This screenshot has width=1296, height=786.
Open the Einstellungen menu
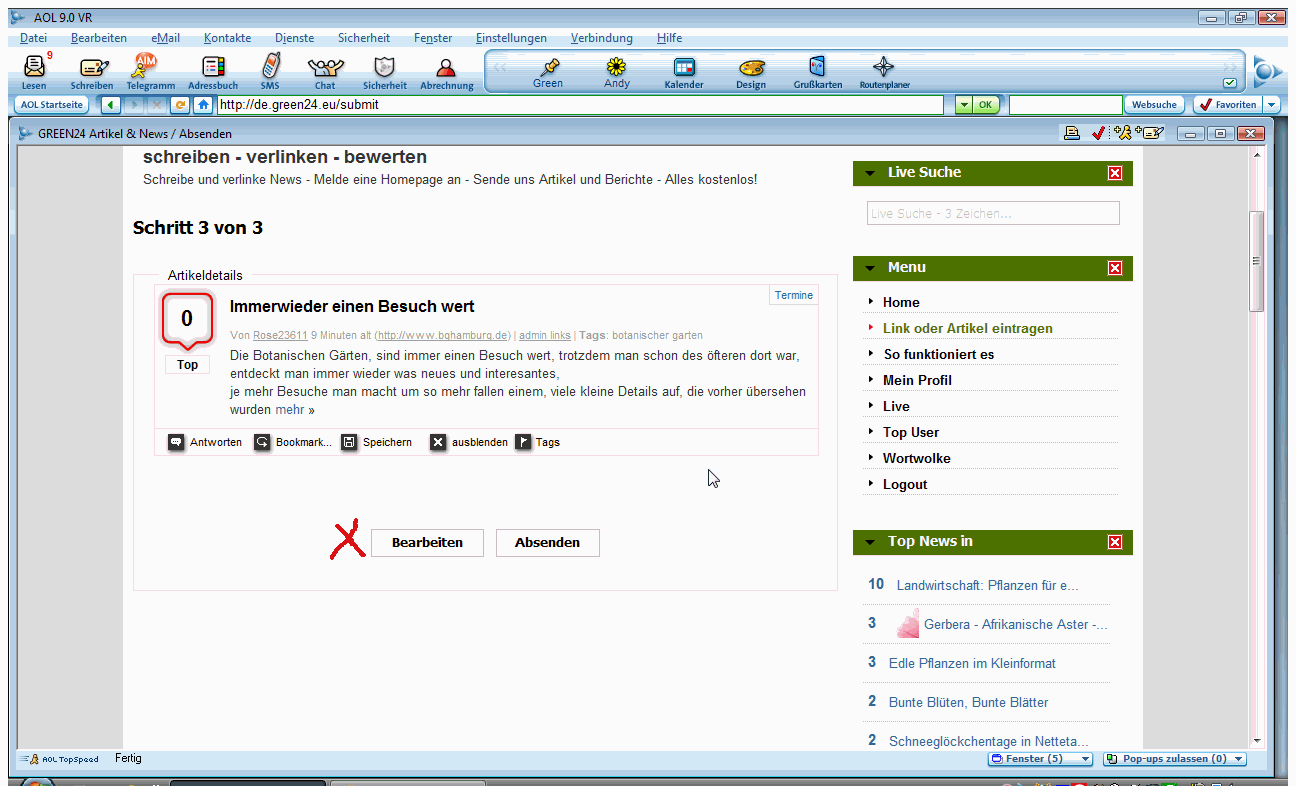(511, 38)
